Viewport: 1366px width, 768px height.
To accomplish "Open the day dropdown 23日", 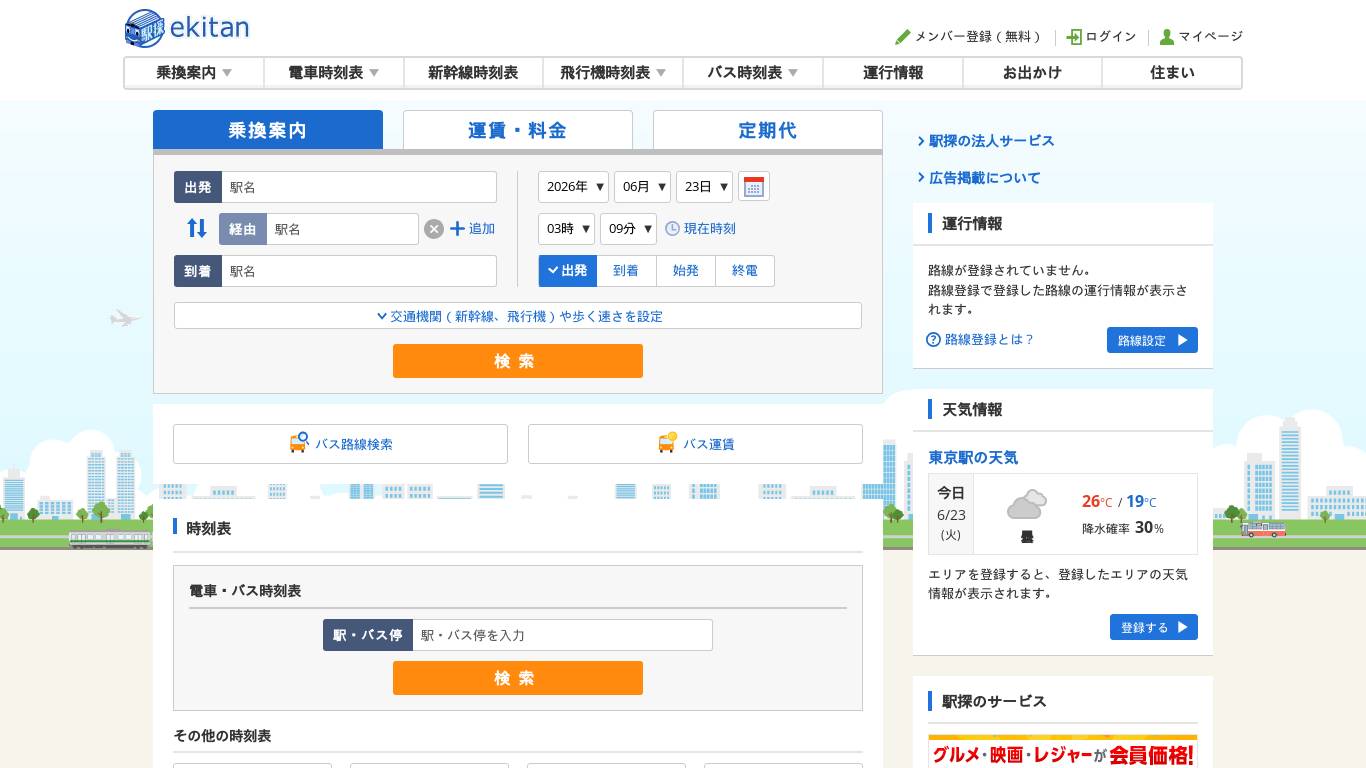I will click(704, 187).
